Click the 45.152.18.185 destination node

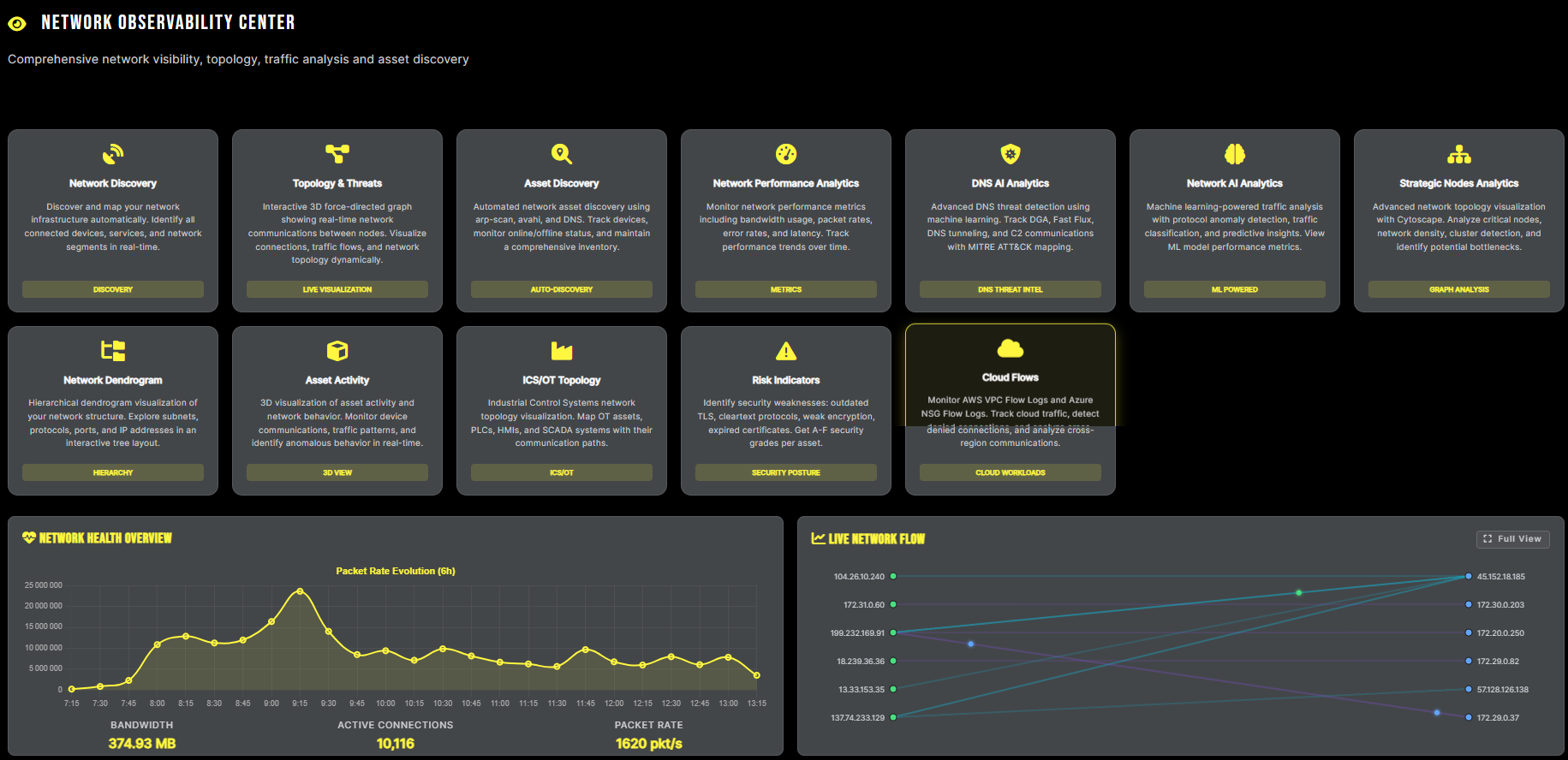(x=1469, y=577)
